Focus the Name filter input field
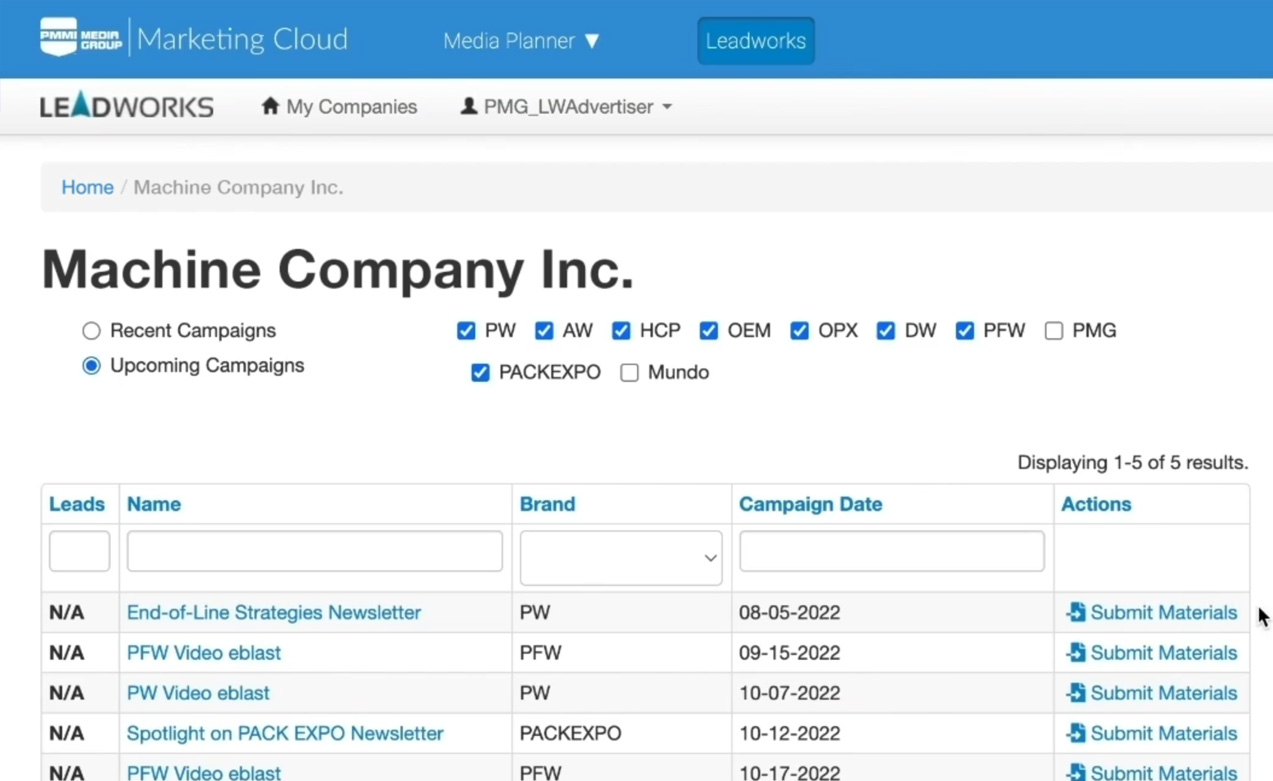Screen dimensions: 1273x781 [x=315, y=551]
